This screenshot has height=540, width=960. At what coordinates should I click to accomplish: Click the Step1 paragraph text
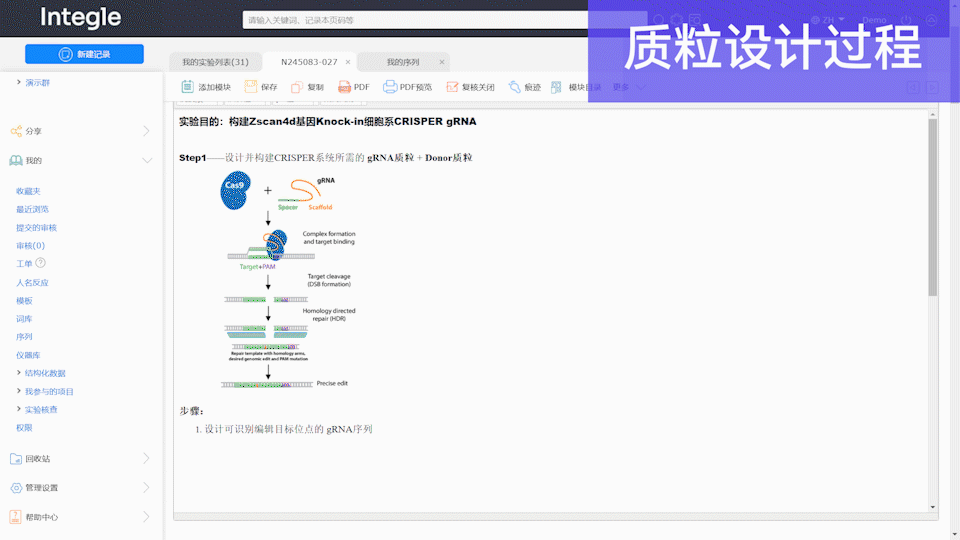(326, 157)
